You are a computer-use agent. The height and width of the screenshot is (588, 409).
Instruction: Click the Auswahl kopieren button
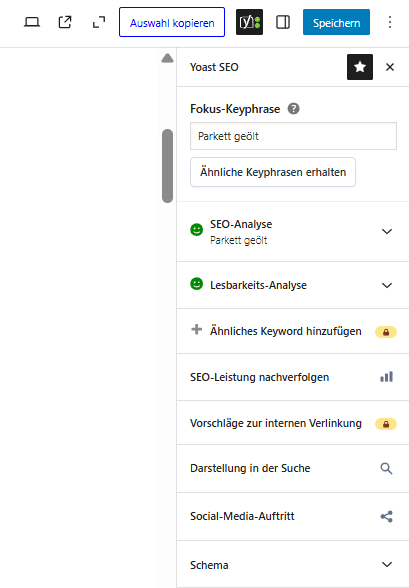(x=172, y=22)
